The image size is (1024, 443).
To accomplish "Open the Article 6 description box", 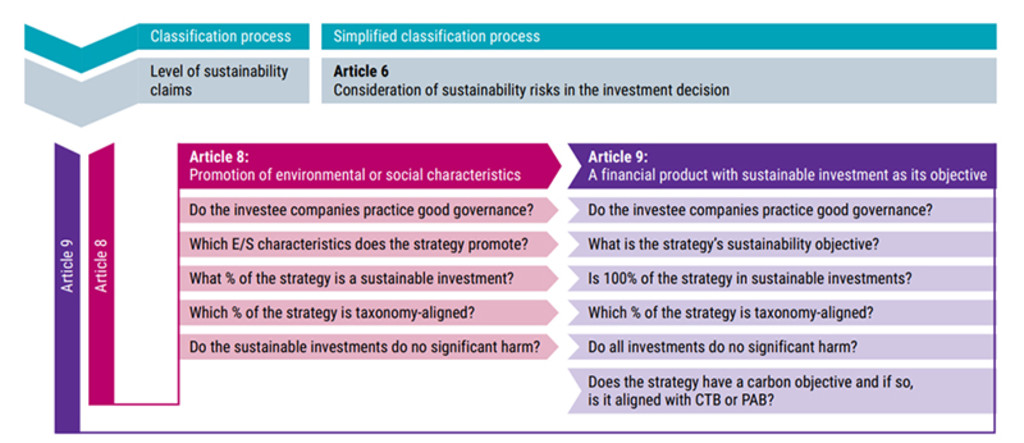I will pos(658,80).
